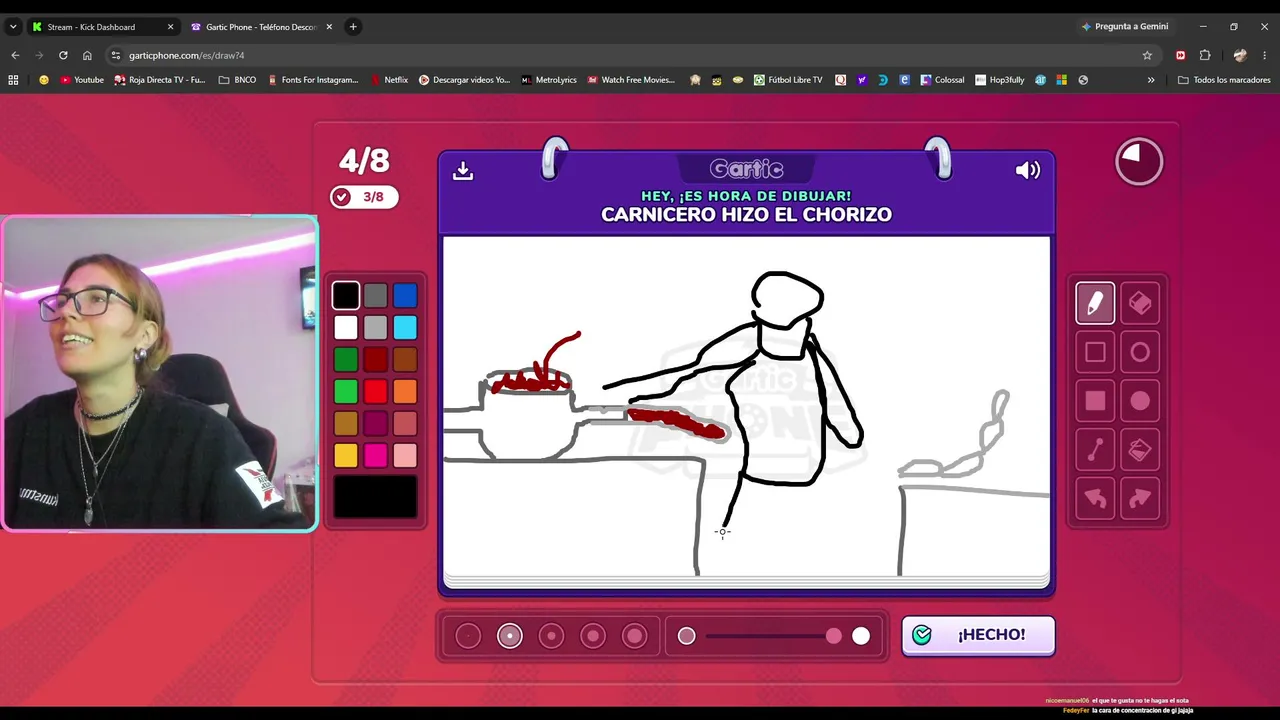Switch to Stream - Kick Dashboard tab
The image size is (1280, 720).
click(103, 27)
